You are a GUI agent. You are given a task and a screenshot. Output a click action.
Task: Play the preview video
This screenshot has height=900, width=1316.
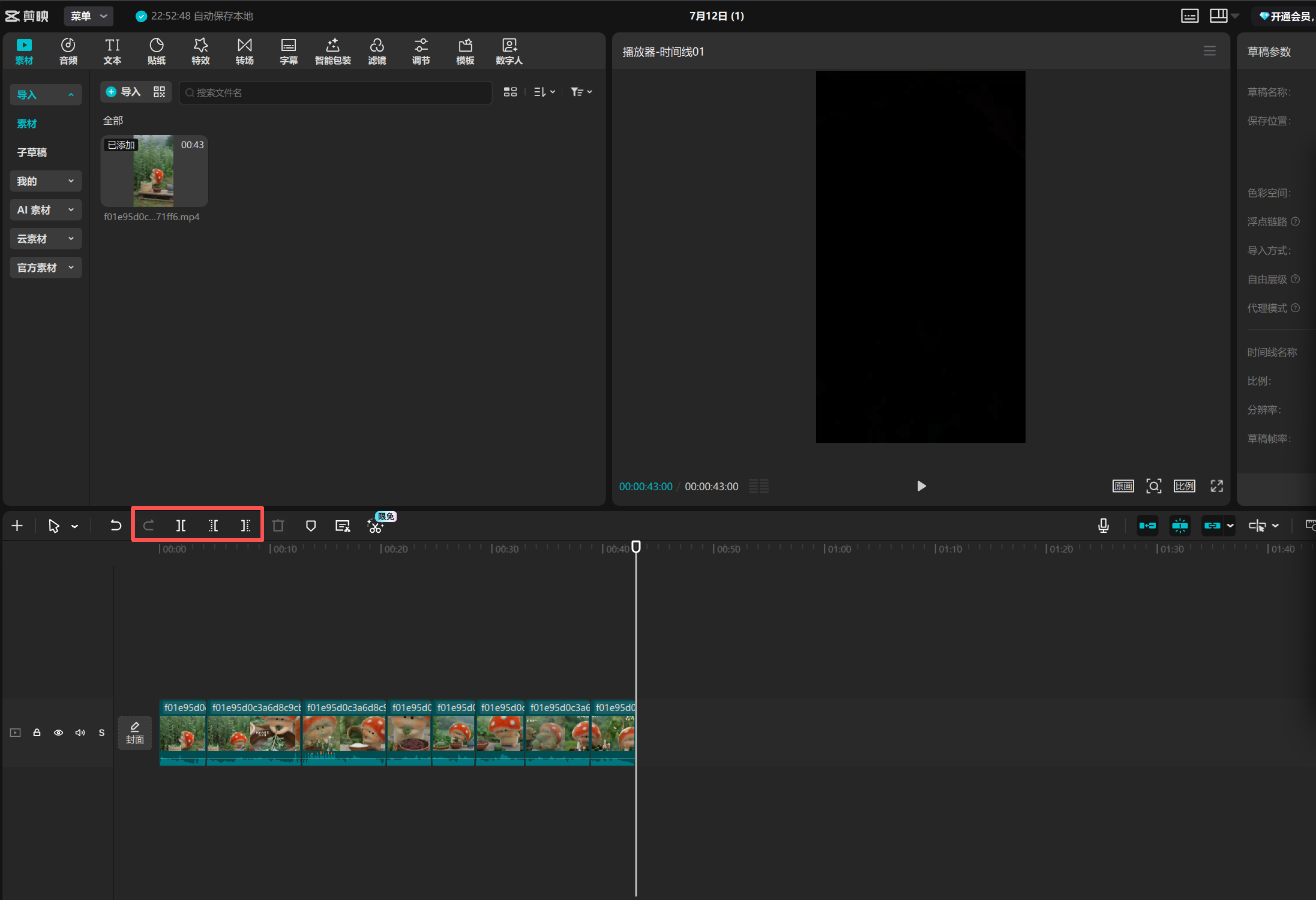point(921,486)
